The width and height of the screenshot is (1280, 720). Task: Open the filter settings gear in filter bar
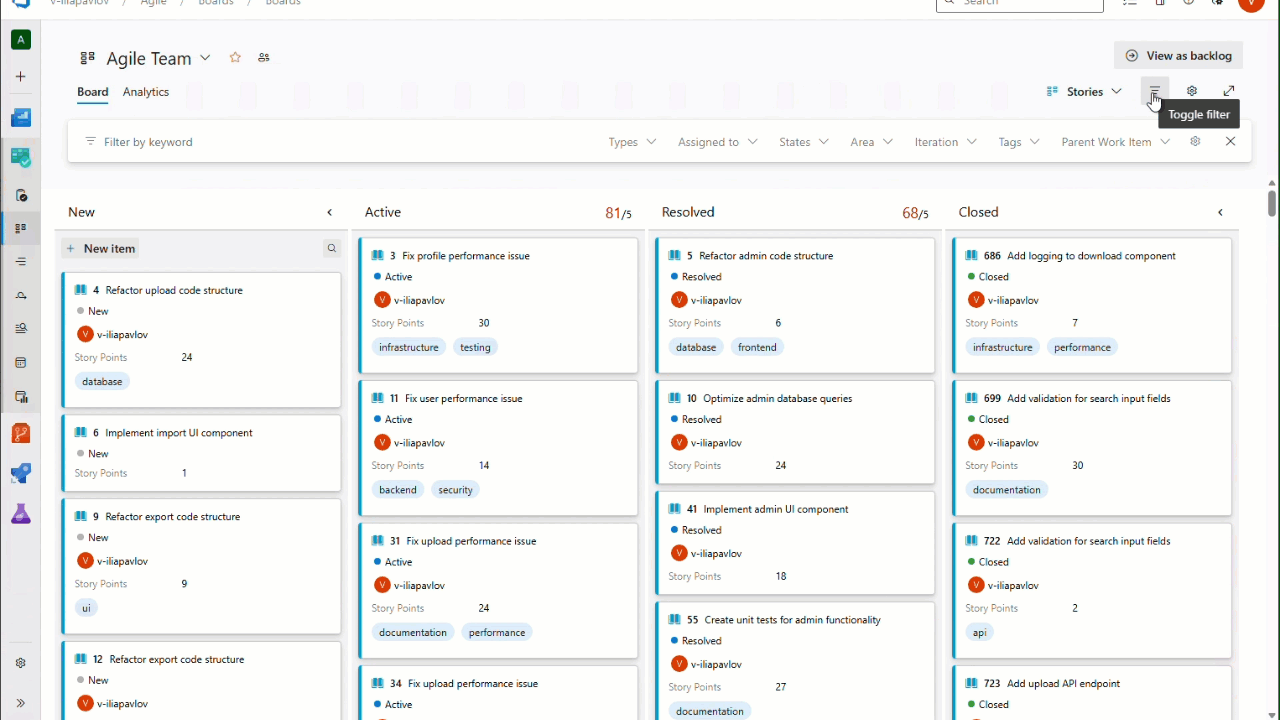pos(1195,141)
